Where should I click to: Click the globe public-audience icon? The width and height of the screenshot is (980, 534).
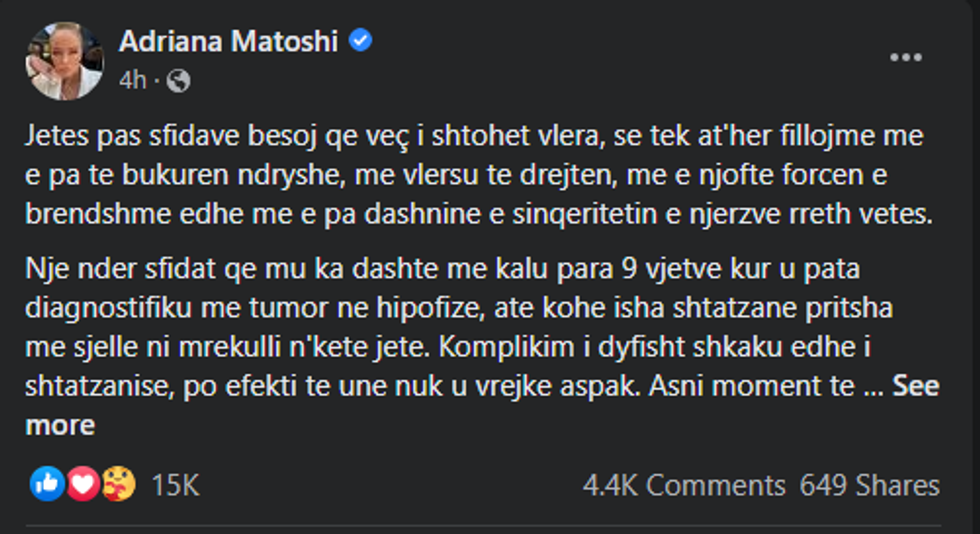point(179,81)
